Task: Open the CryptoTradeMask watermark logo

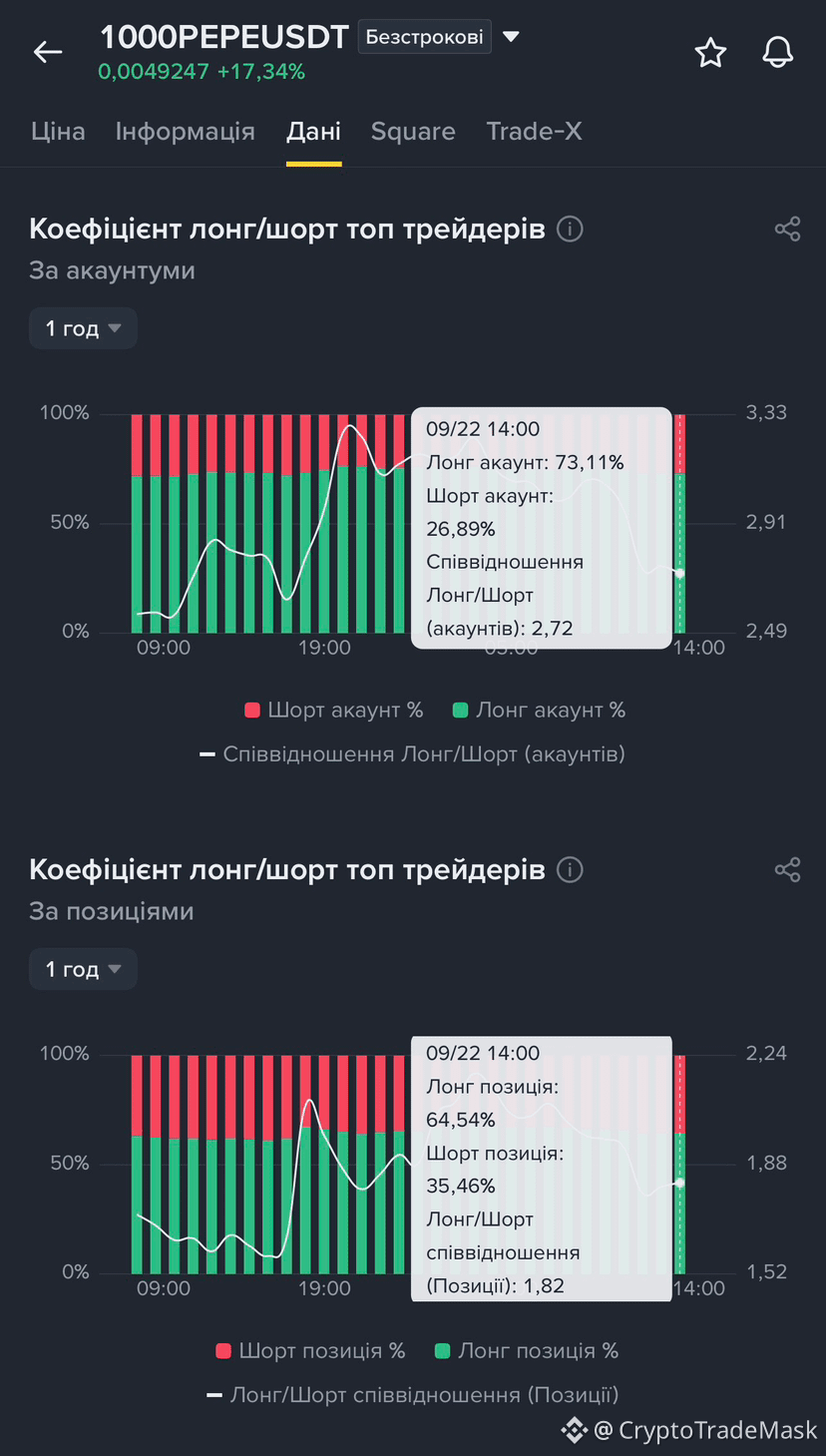Action: [574, 1430]
